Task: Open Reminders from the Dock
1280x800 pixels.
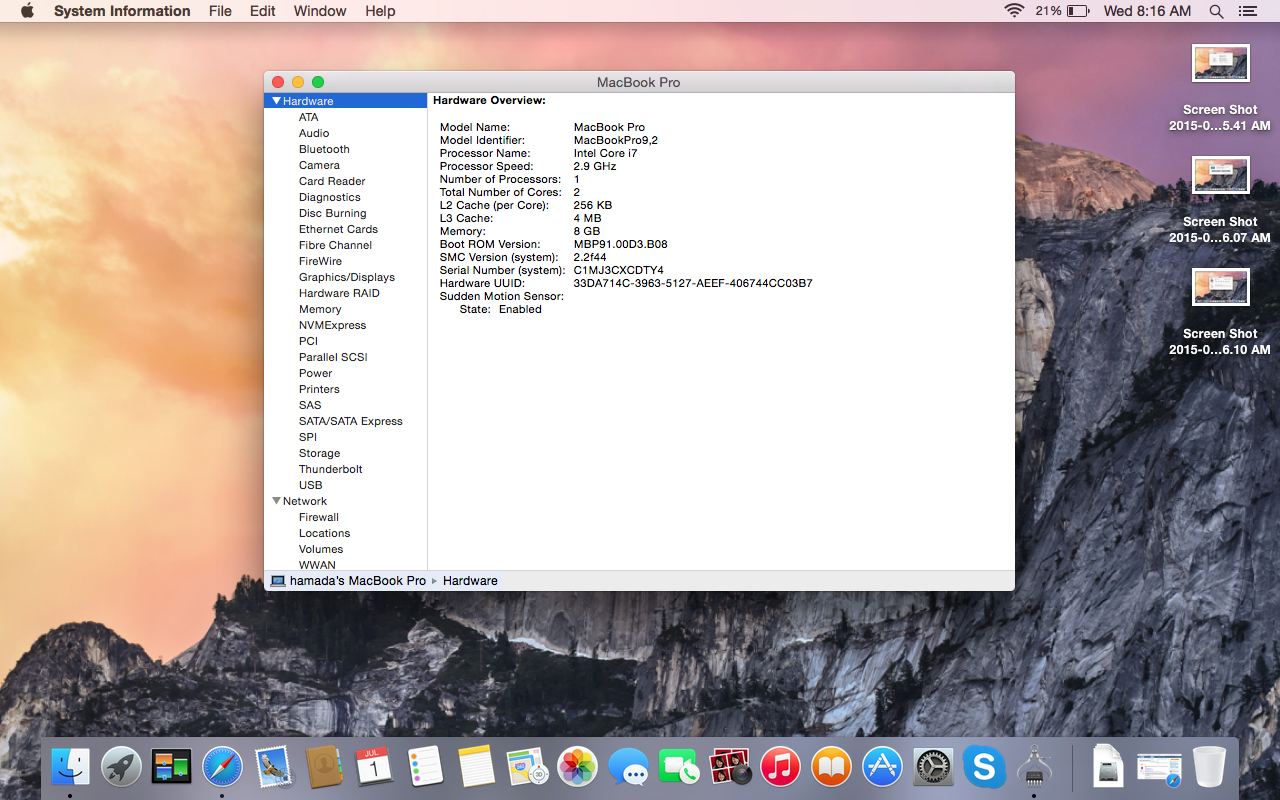Action: pyautogui.click(x=425, y=767)
